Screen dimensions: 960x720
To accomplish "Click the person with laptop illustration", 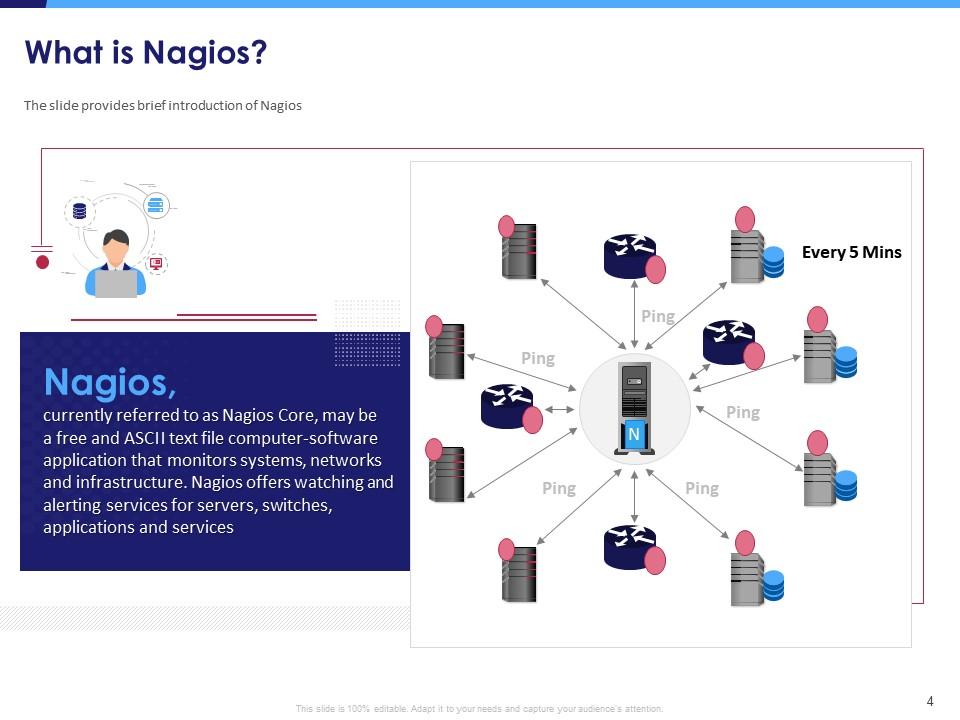I will tap(116, 265).
